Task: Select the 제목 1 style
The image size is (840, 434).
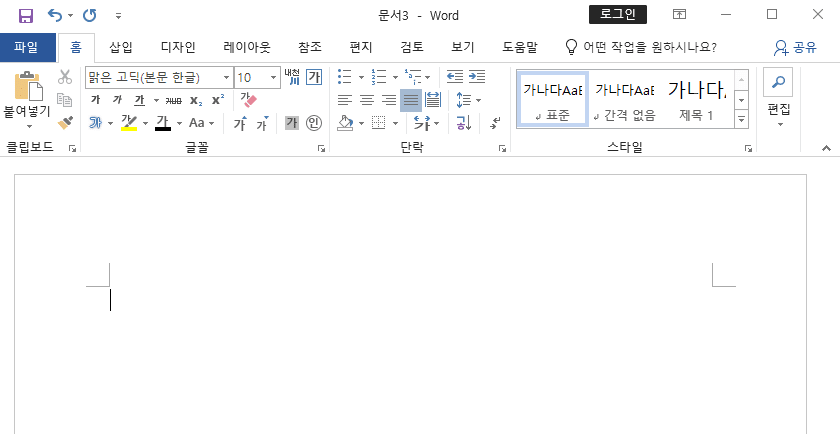Action: [696, 100]
